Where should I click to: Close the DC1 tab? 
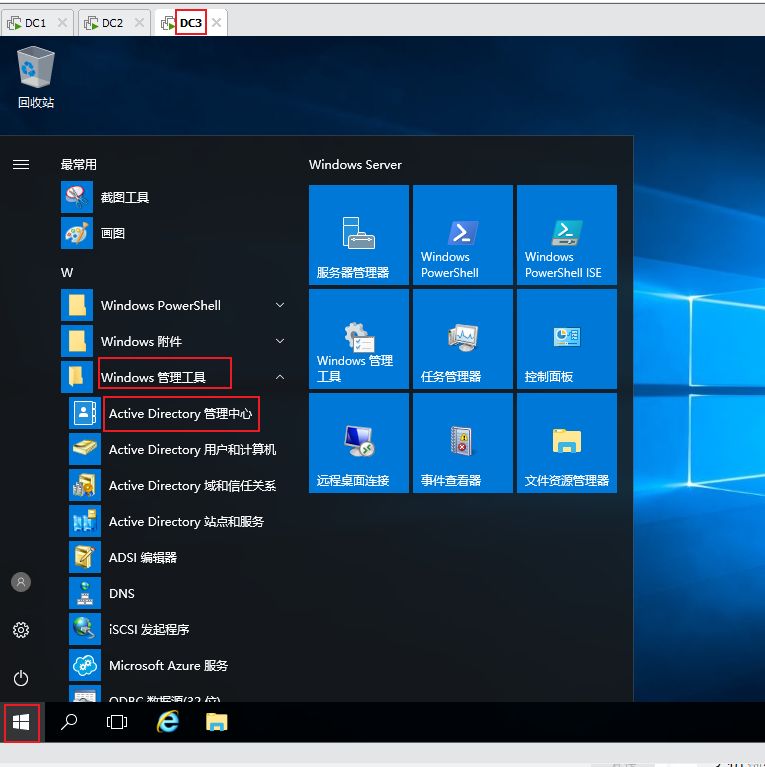(62, 23)
